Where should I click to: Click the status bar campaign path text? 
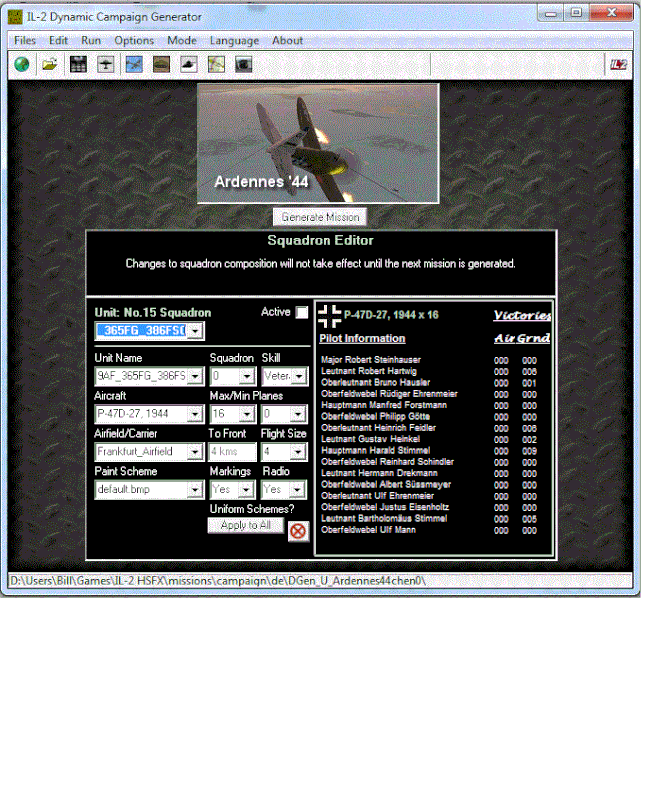tap(218, 581)
